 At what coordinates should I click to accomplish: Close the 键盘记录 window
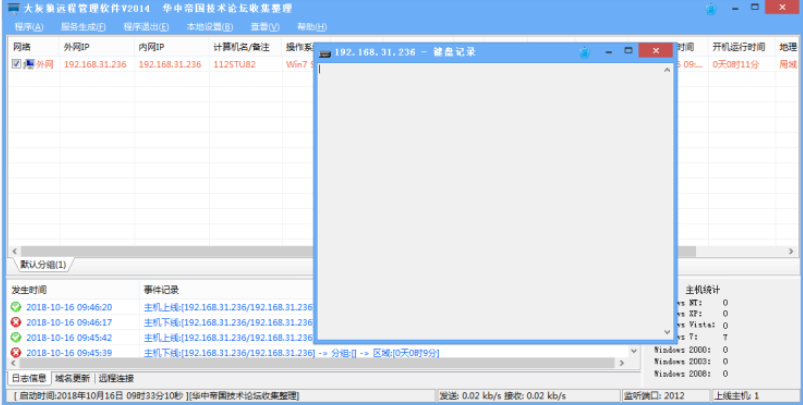tap(656, 51)
